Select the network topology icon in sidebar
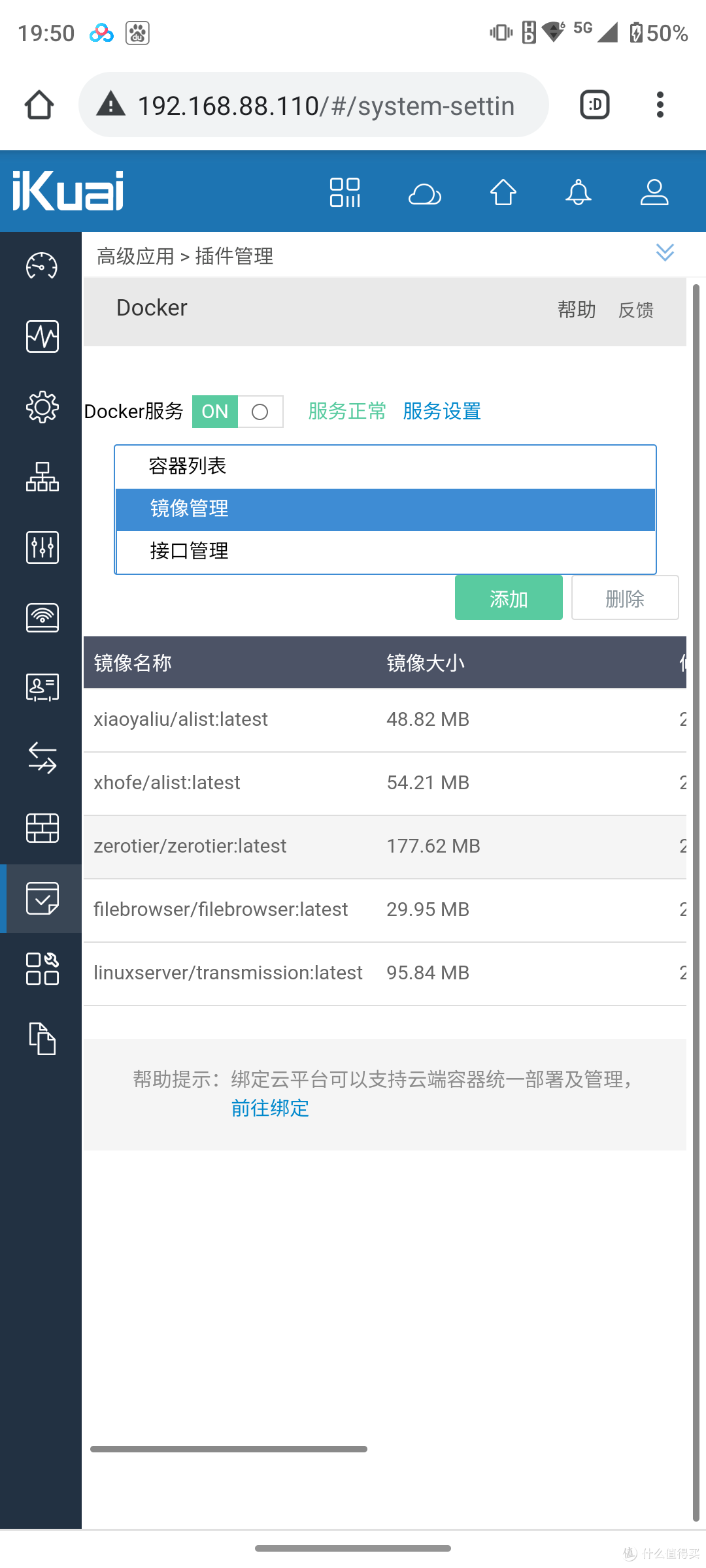 41,477
